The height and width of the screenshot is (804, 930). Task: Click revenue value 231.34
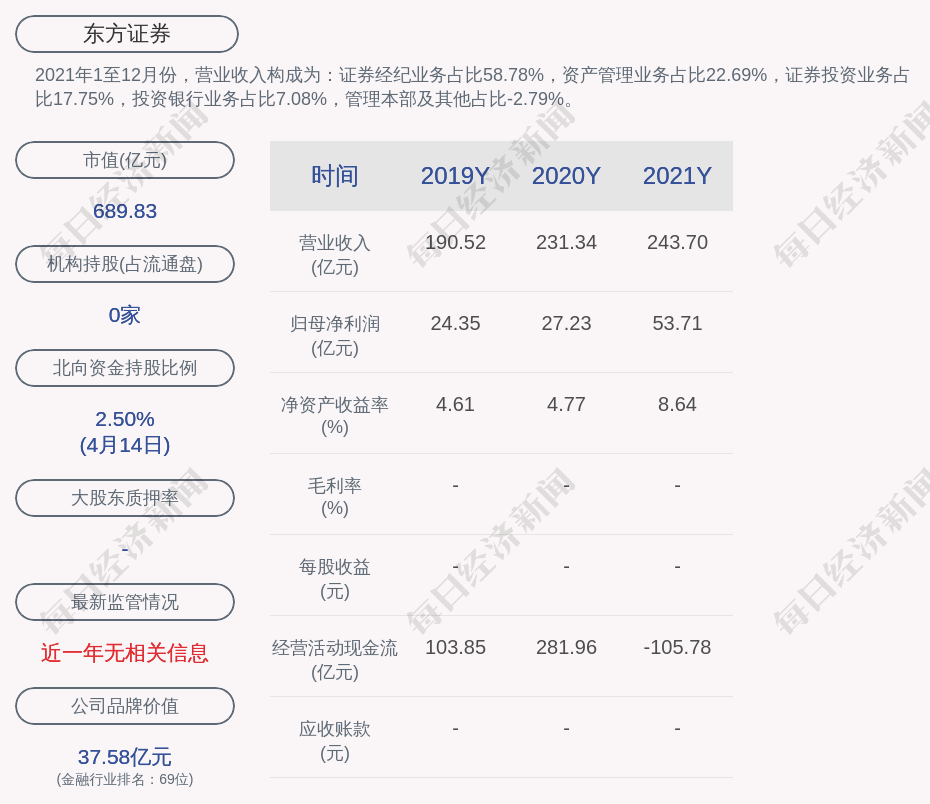[566, 243]
